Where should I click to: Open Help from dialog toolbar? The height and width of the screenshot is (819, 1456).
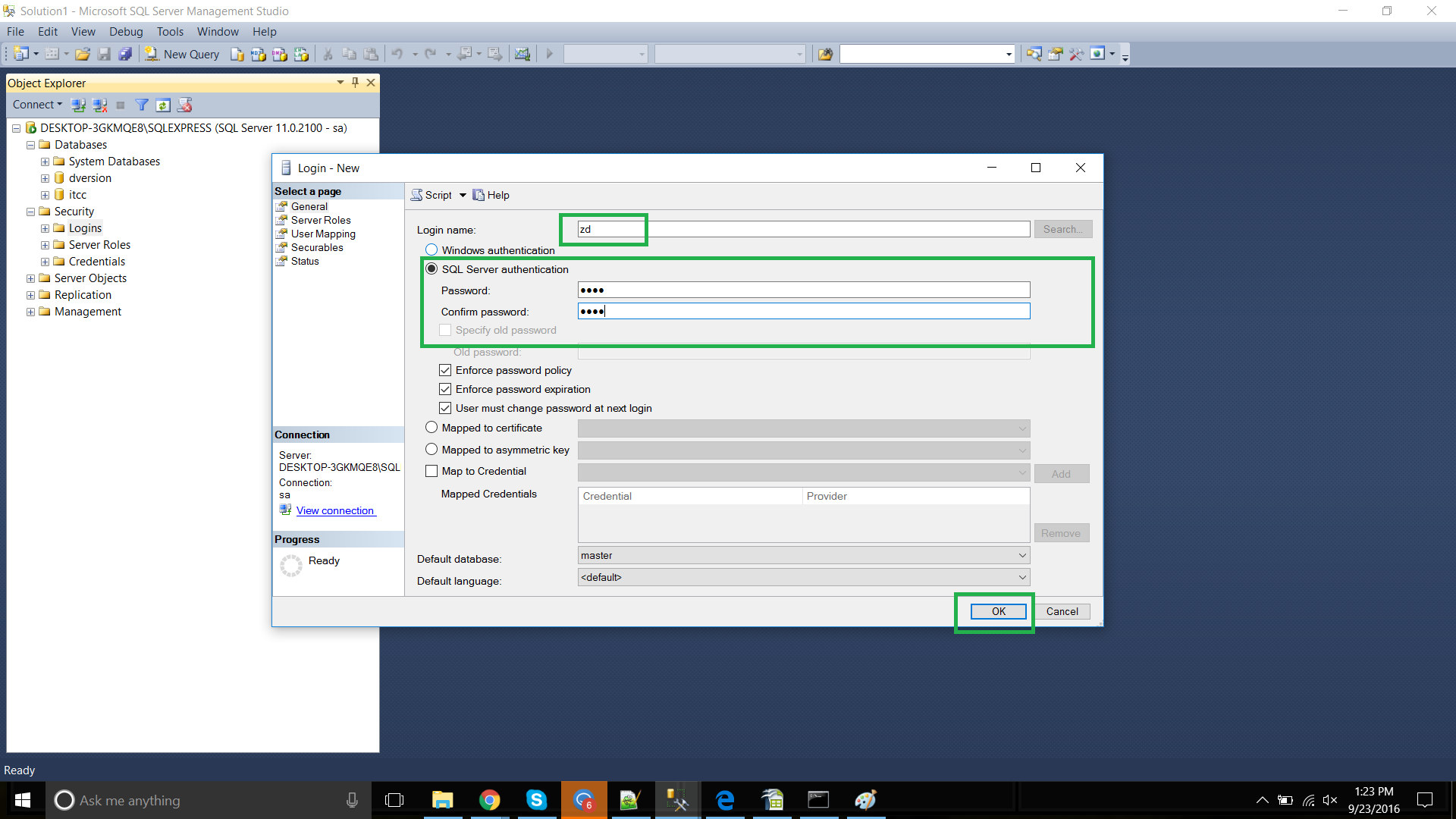(x=491, y=195)
